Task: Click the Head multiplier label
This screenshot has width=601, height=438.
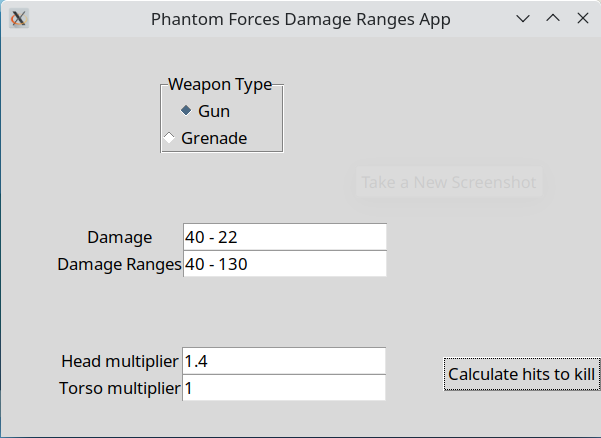Action: coord(120,361)
